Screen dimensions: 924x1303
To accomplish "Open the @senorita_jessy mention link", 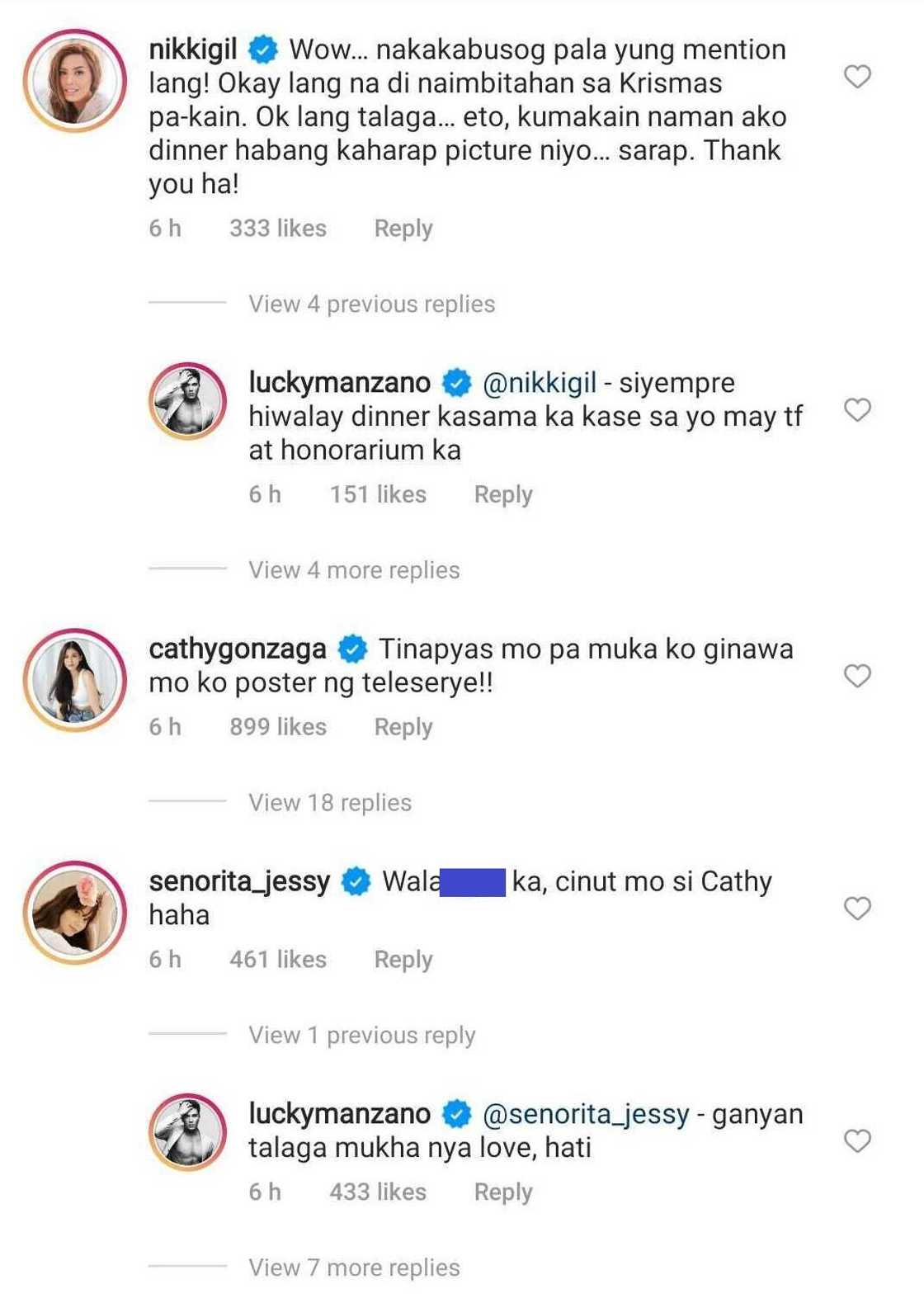I will click(585, 1114).
